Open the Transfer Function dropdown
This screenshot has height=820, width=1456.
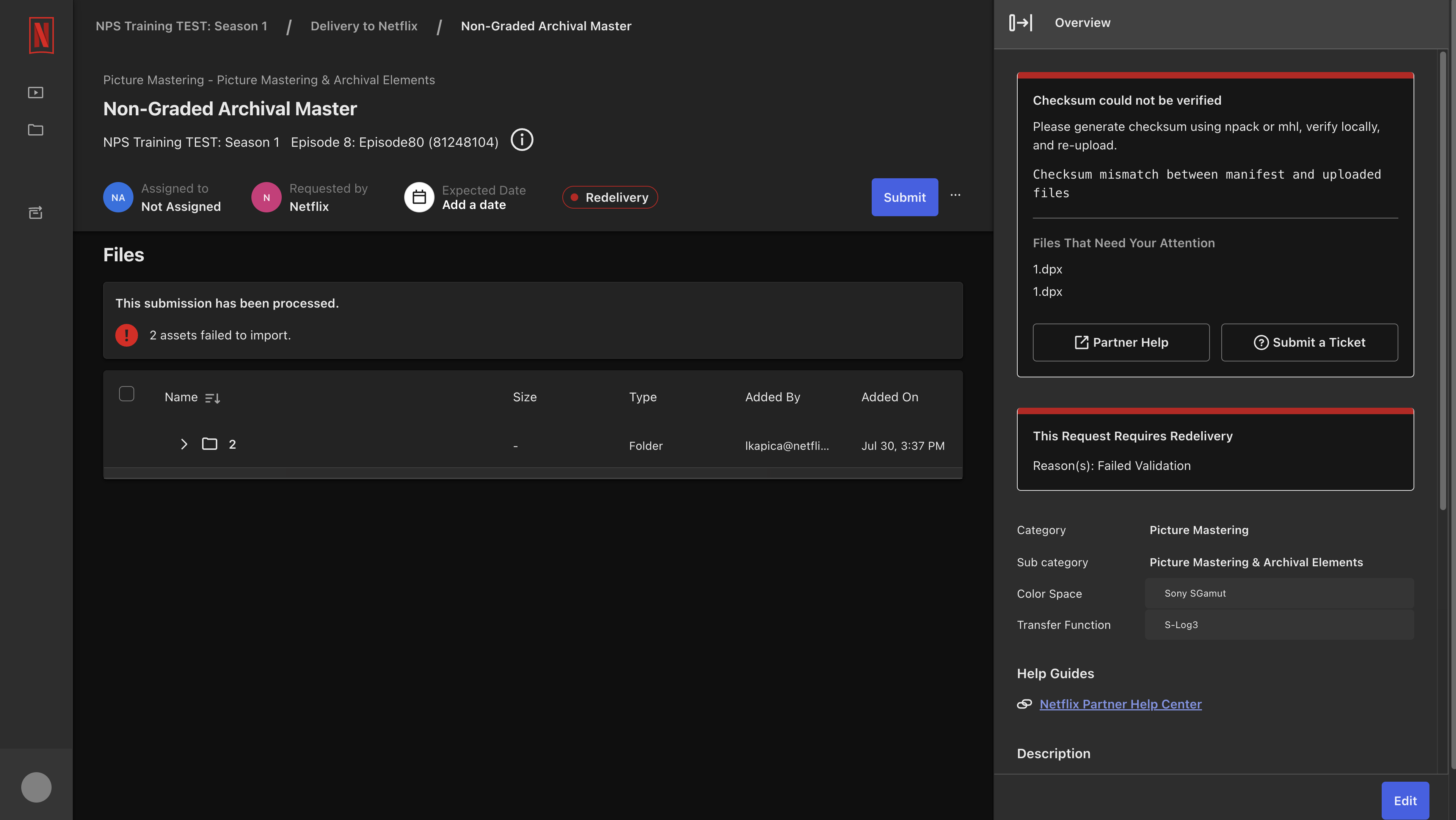point(1280,625)
